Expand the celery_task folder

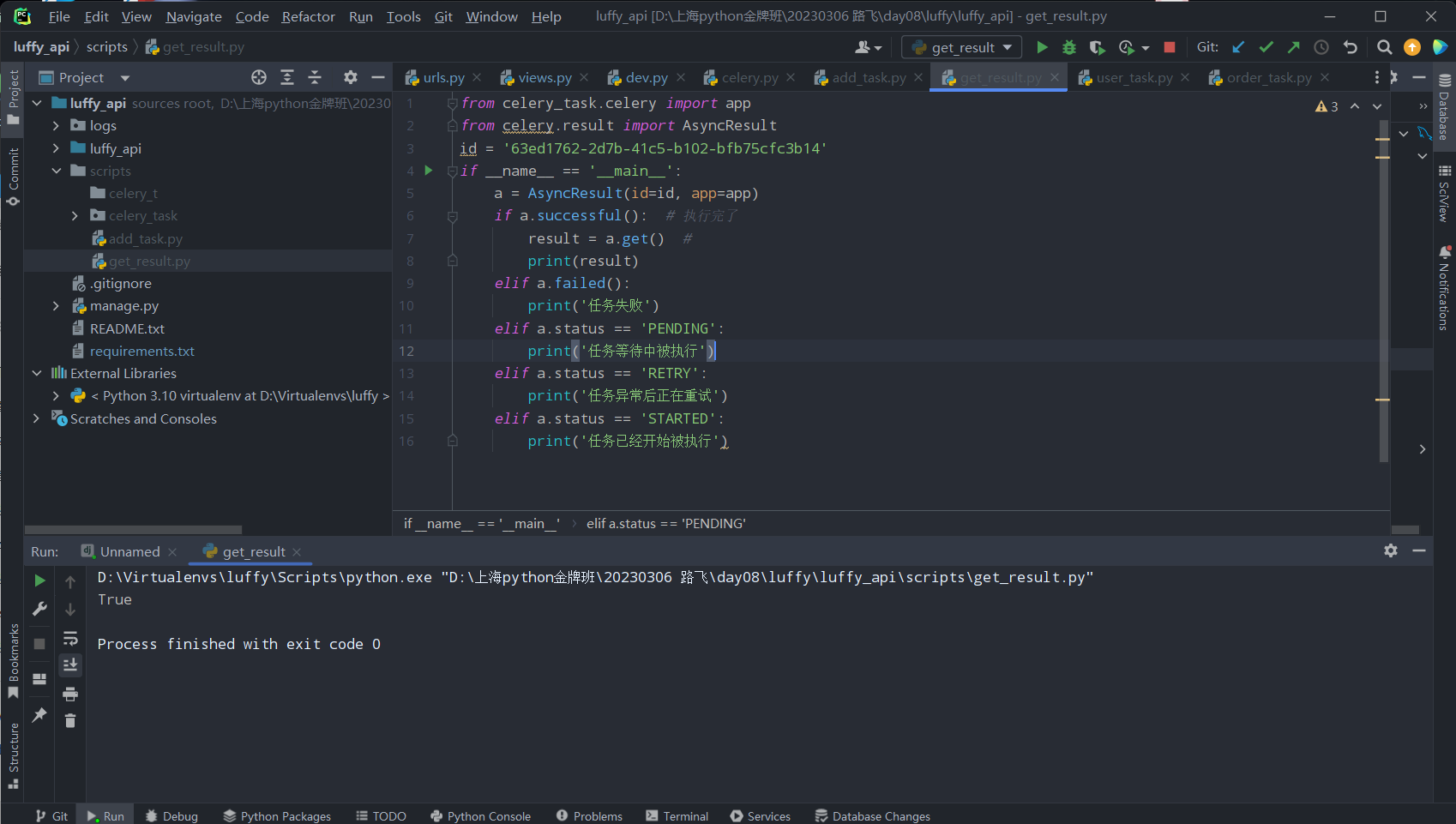pyautogui.click(x=75, y=215)
